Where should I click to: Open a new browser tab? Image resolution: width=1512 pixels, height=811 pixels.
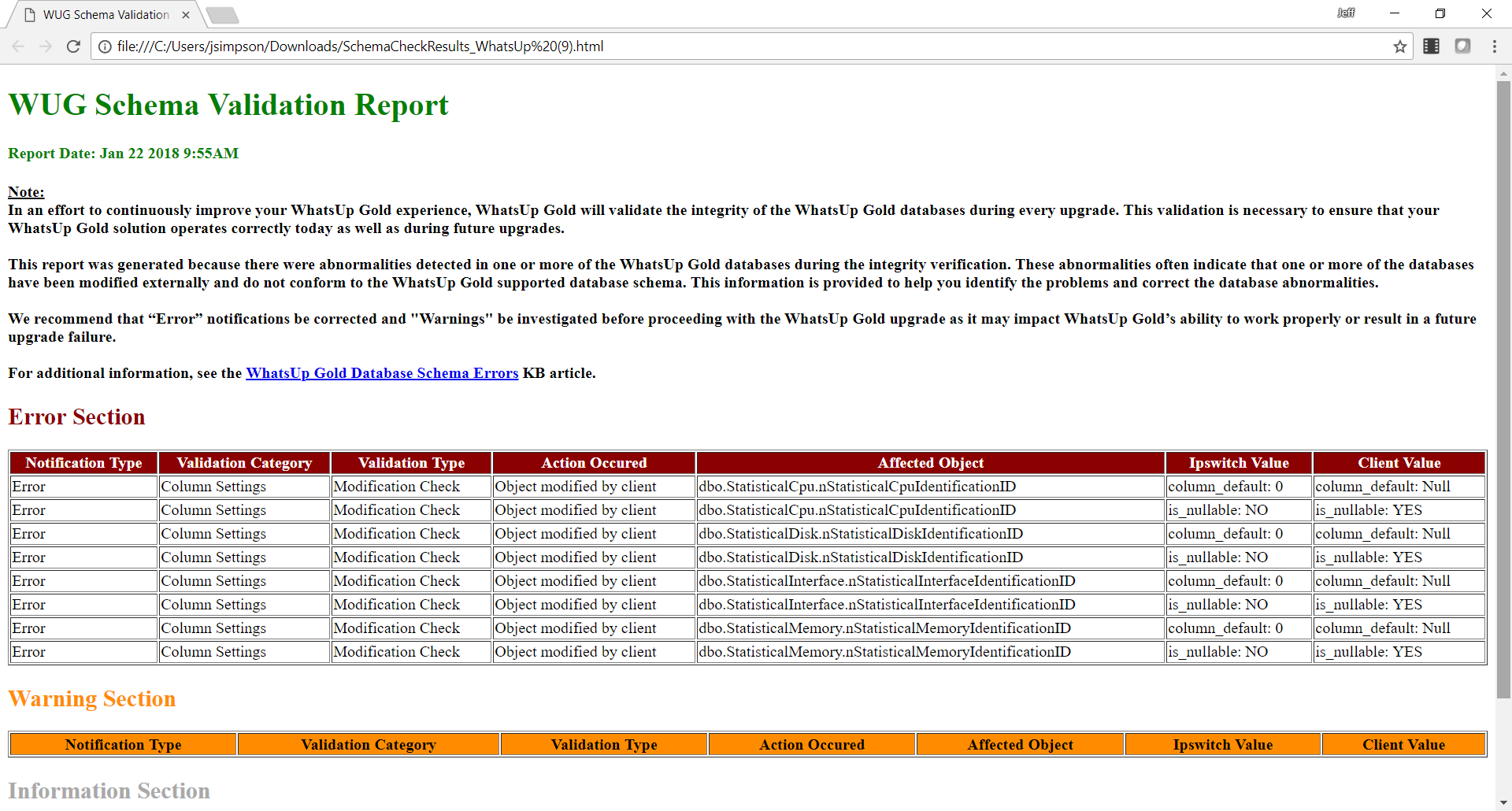tap(222, 14)
